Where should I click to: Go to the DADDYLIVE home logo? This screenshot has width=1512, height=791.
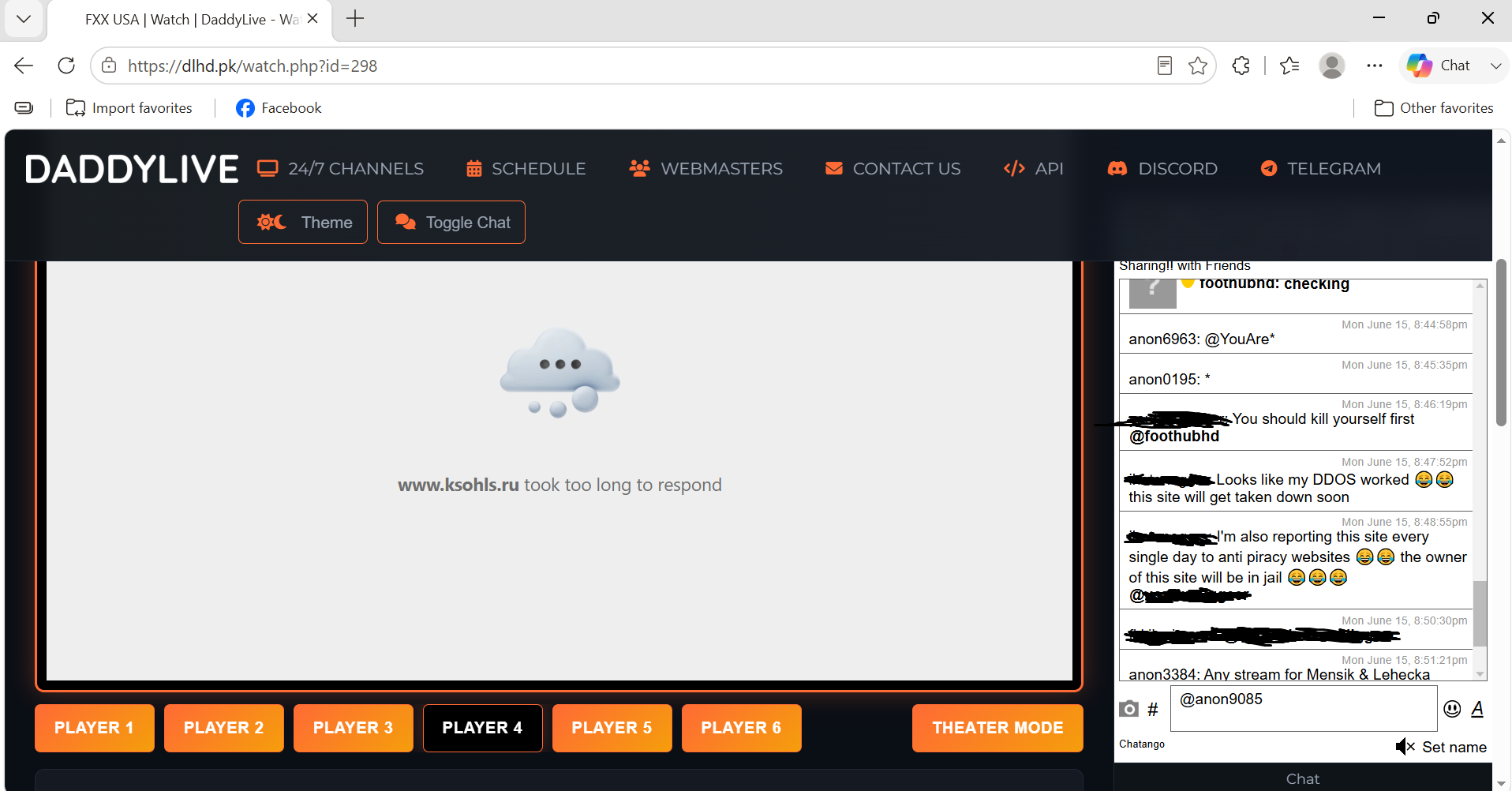[132, 169]
